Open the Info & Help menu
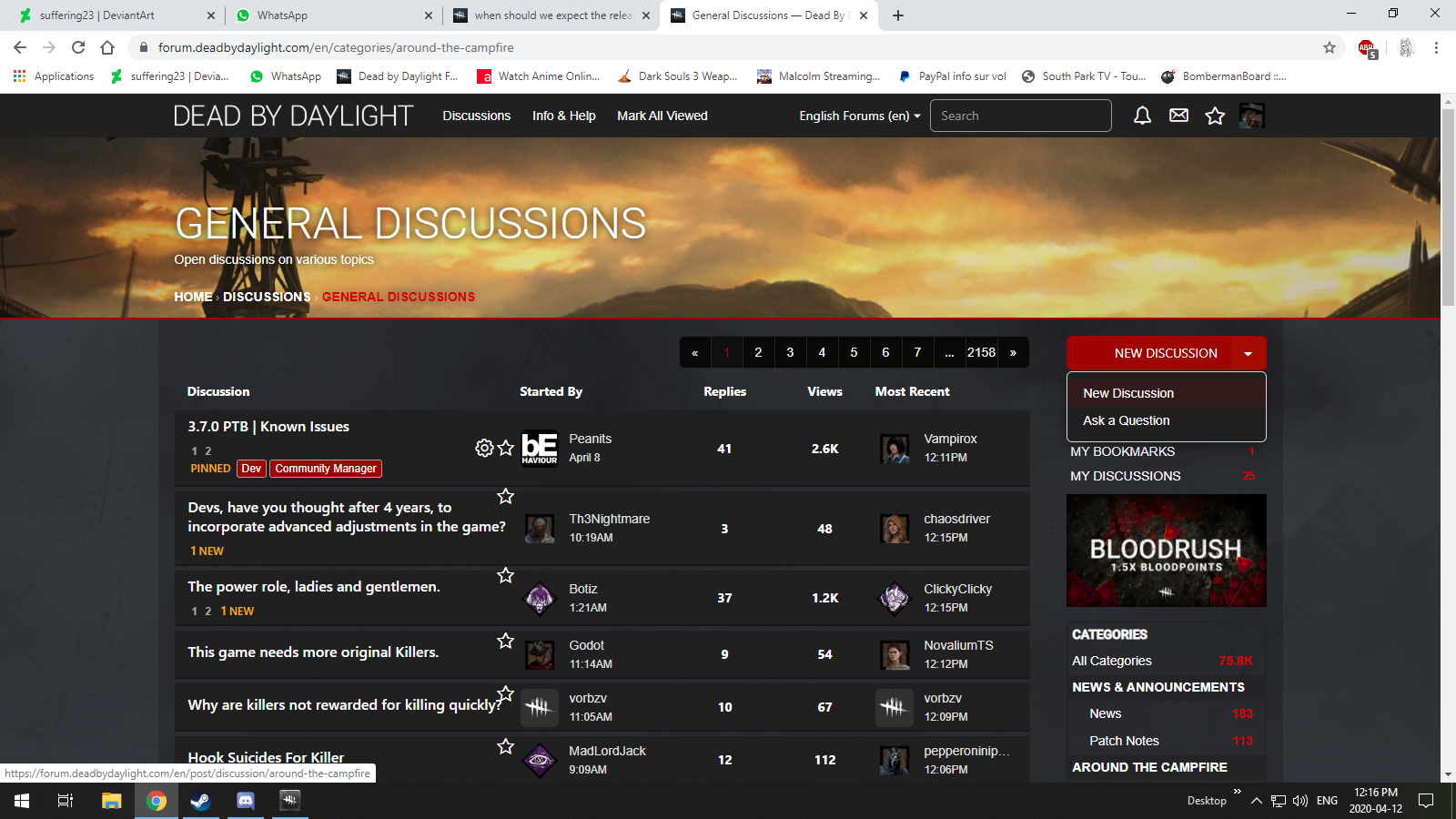Image resolution: width=1456 pixels, height=819 pixels. pyautogui.click(x=564, y=116)
